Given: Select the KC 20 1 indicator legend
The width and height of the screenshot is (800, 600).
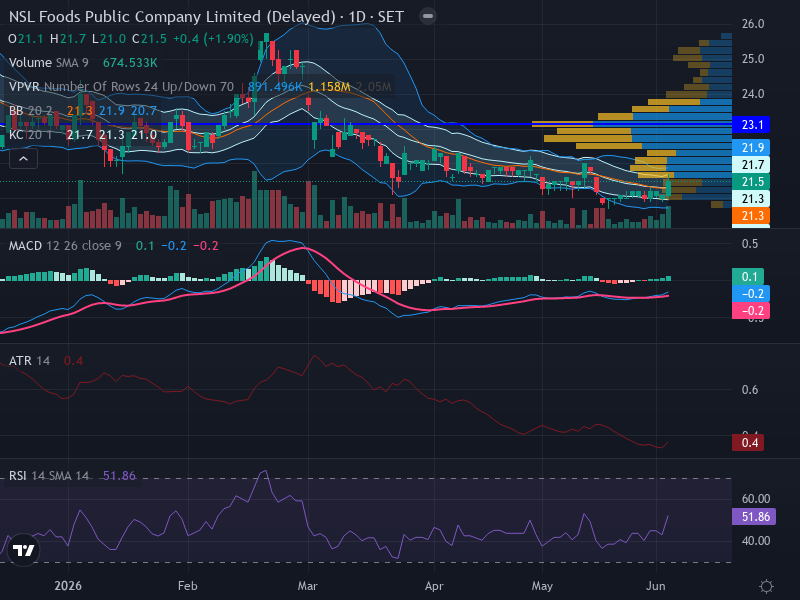Looking at the screenshot, I should 83,135.
